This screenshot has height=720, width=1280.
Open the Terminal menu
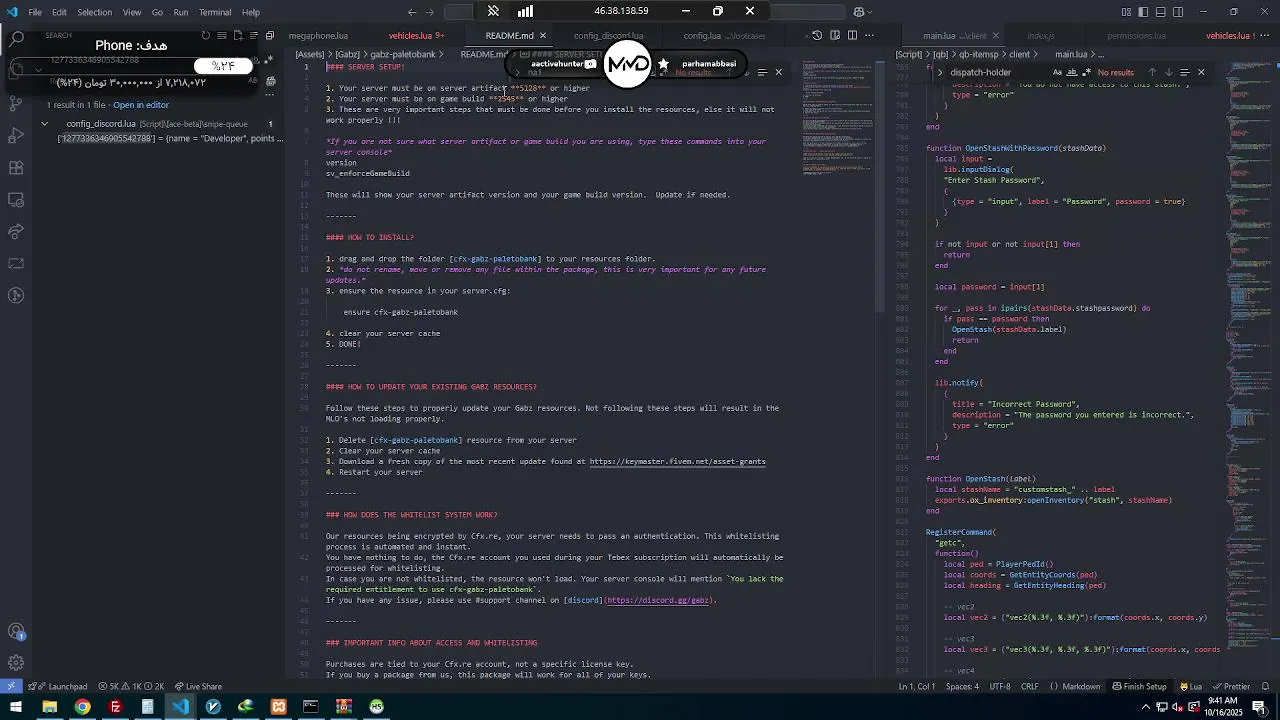(215, 12)
